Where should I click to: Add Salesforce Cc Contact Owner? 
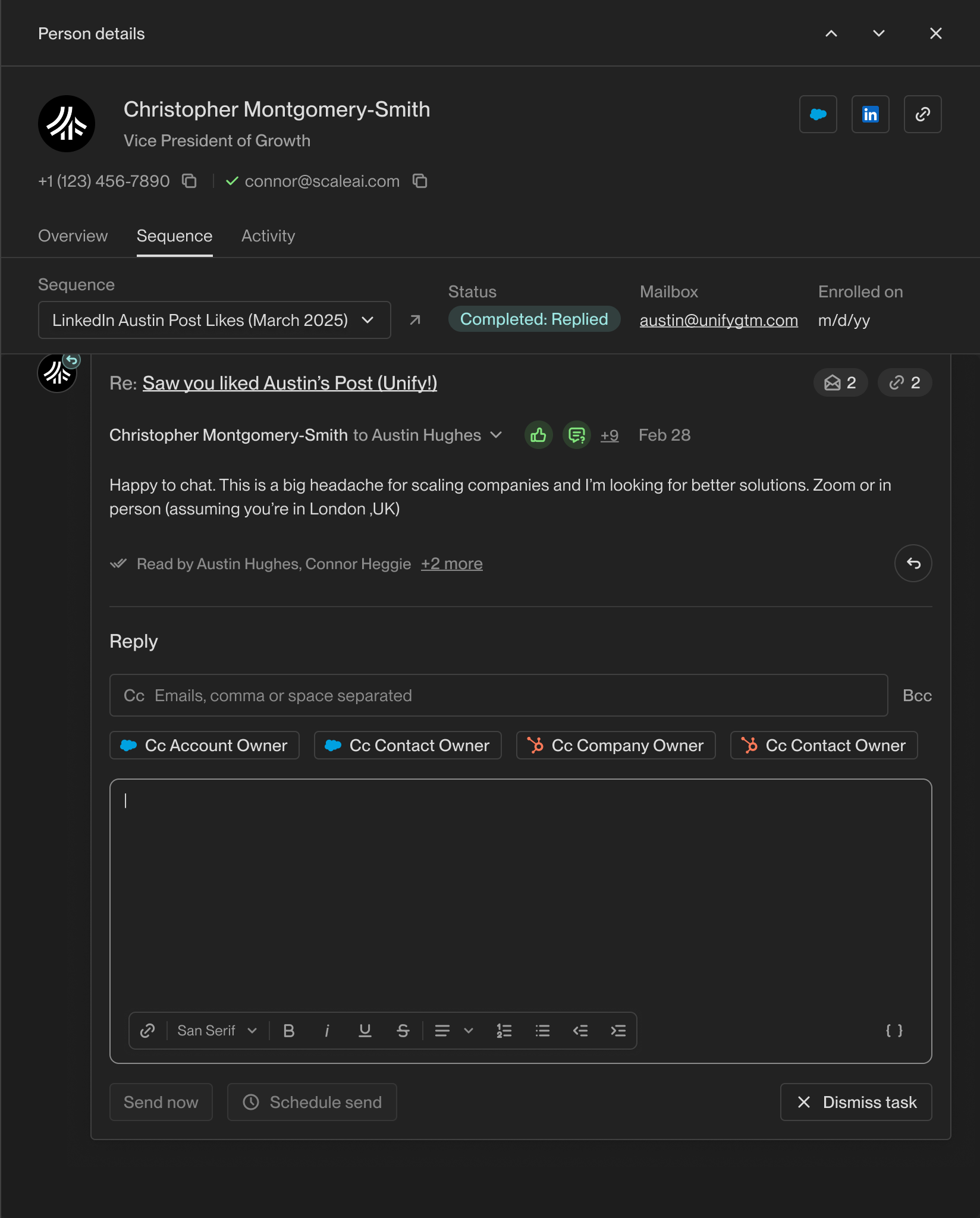pyautogui.click(x=408, y=745)
